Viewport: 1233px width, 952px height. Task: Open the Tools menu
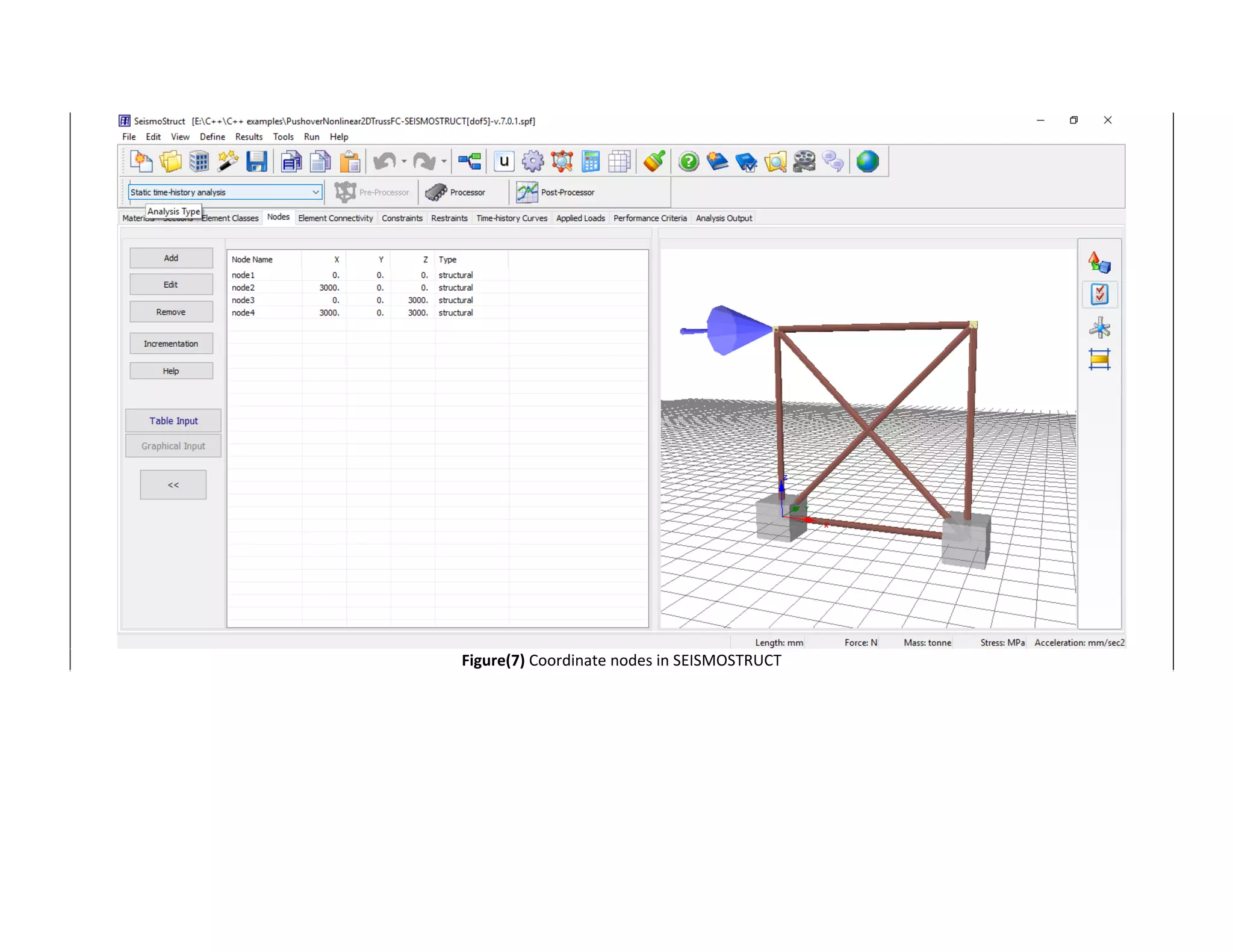click(x=283, y=137)
